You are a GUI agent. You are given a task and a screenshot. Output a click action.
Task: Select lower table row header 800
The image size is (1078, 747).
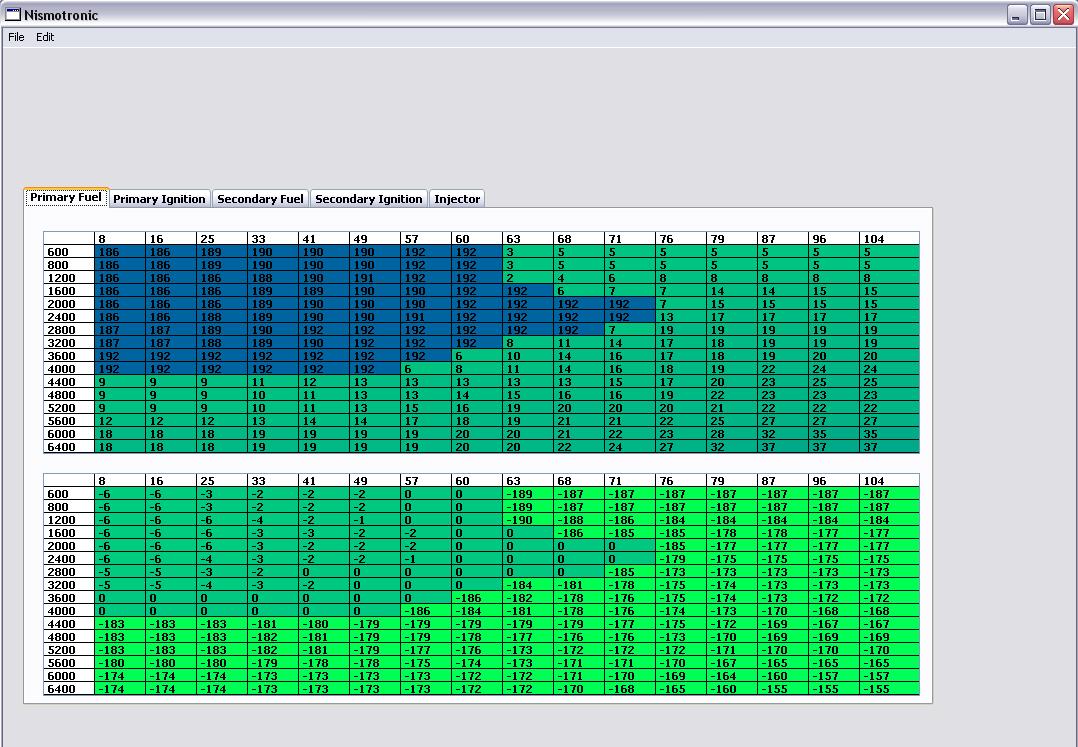[69, 507]
